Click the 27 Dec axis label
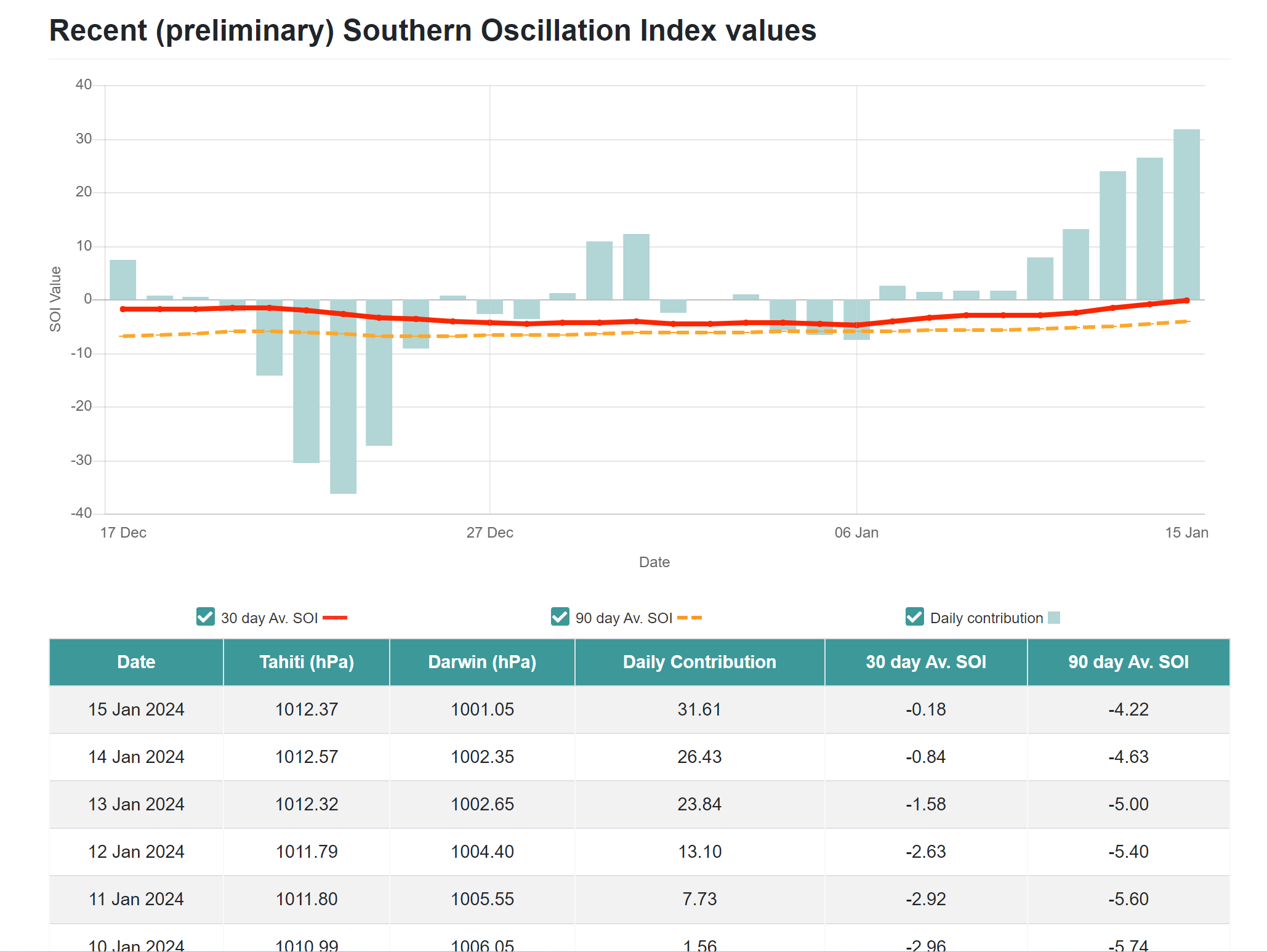Image resolution: width=1267 pixels, height=952 pixels. pyautogui.click(x=489, y=533)
